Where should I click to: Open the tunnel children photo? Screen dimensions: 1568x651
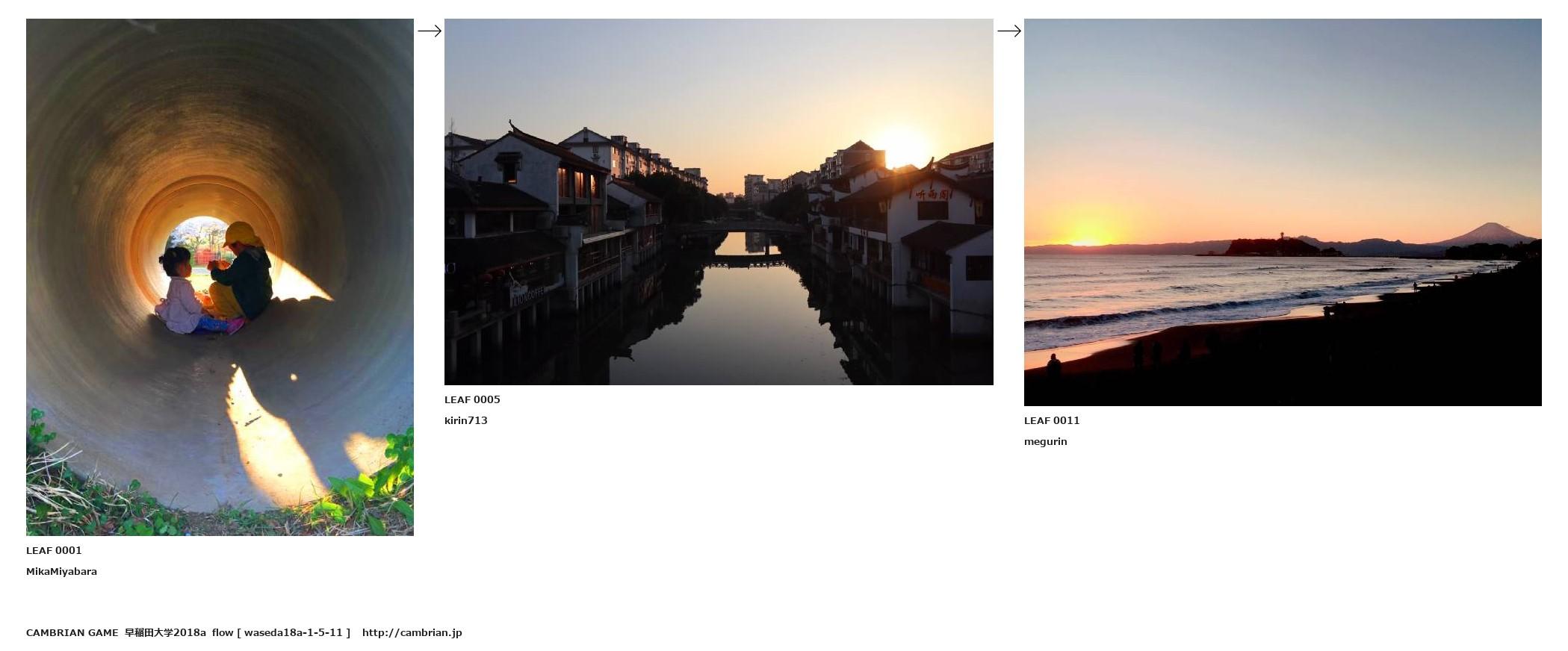[220, 277]
